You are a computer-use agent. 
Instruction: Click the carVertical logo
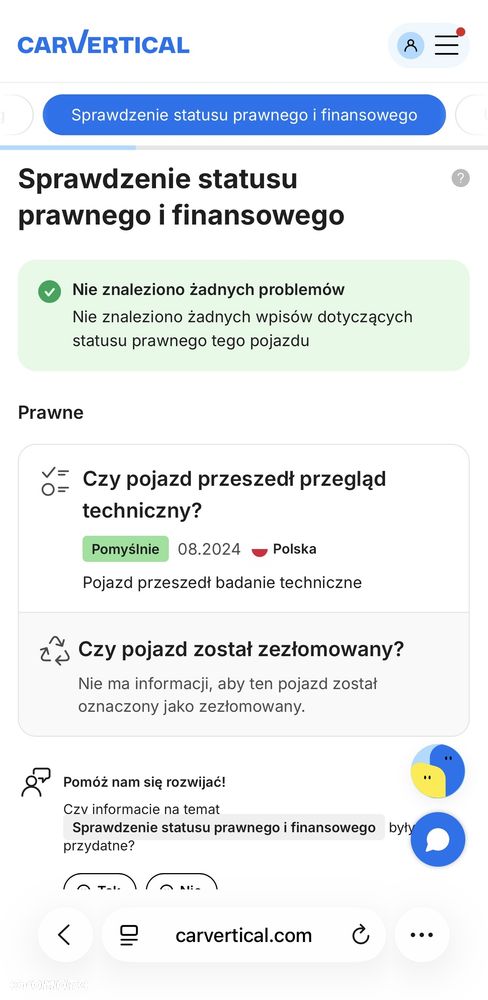(x=103, y=44)
